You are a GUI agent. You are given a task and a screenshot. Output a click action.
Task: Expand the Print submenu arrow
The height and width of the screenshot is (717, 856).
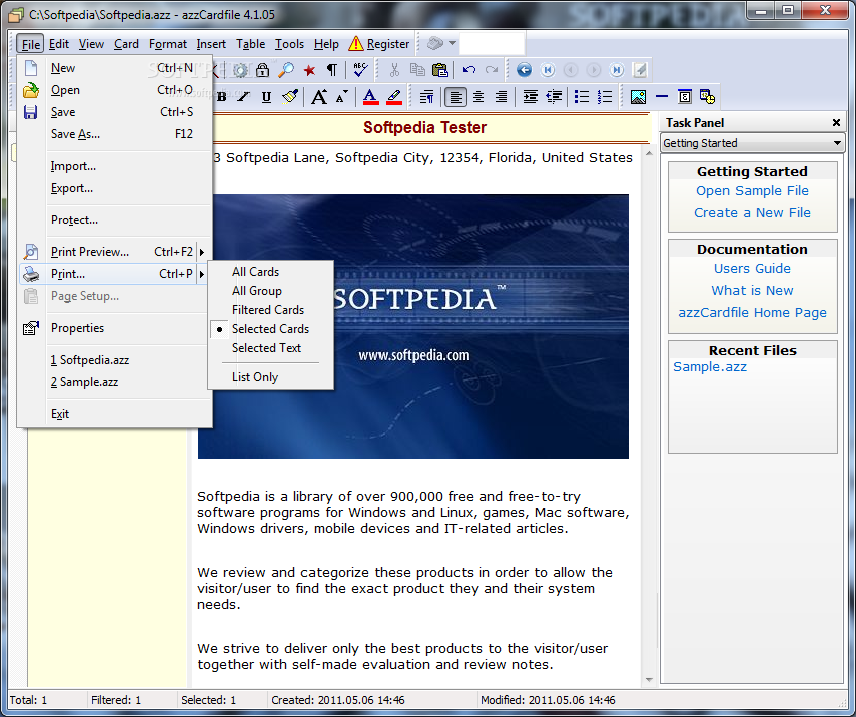(202, 274)
